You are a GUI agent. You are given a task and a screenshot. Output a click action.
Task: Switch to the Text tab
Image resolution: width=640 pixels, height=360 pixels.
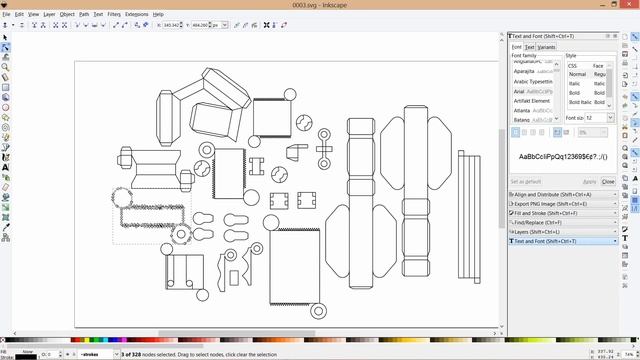[529, 47]
